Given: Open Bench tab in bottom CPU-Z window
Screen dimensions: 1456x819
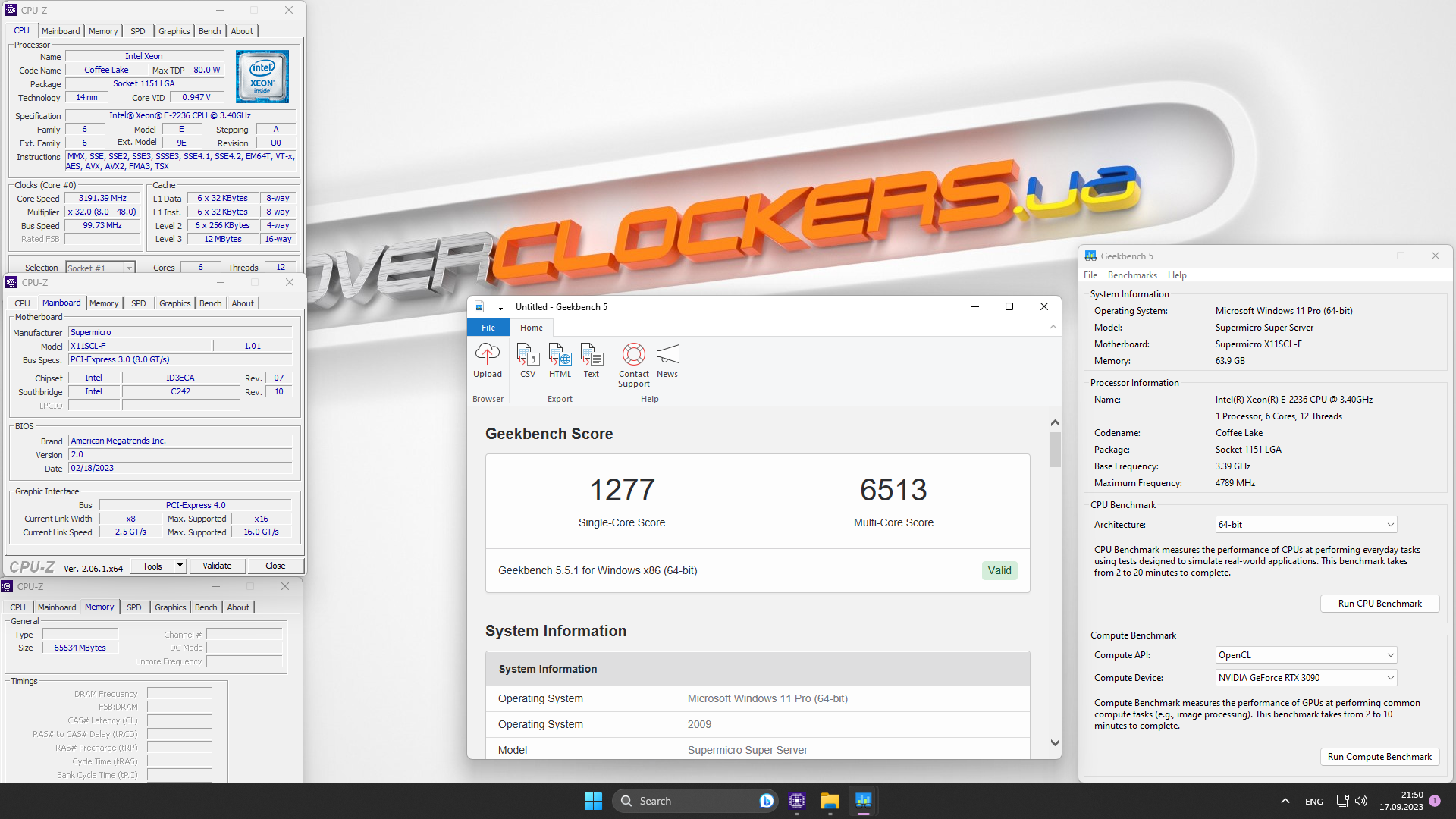Looking at the screenshot, I should 206,607.
